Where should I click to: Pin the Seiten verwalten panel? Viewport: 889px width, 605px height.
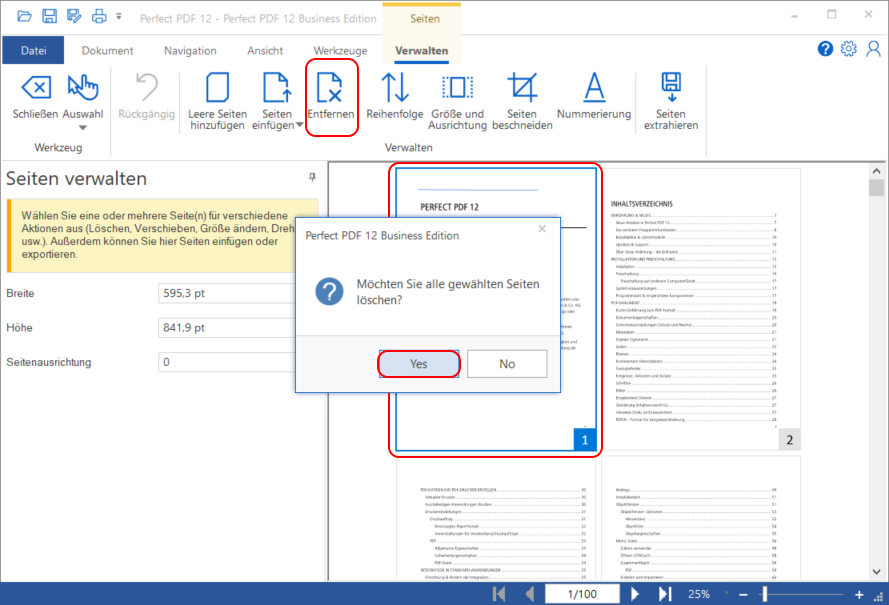(312, 177)
